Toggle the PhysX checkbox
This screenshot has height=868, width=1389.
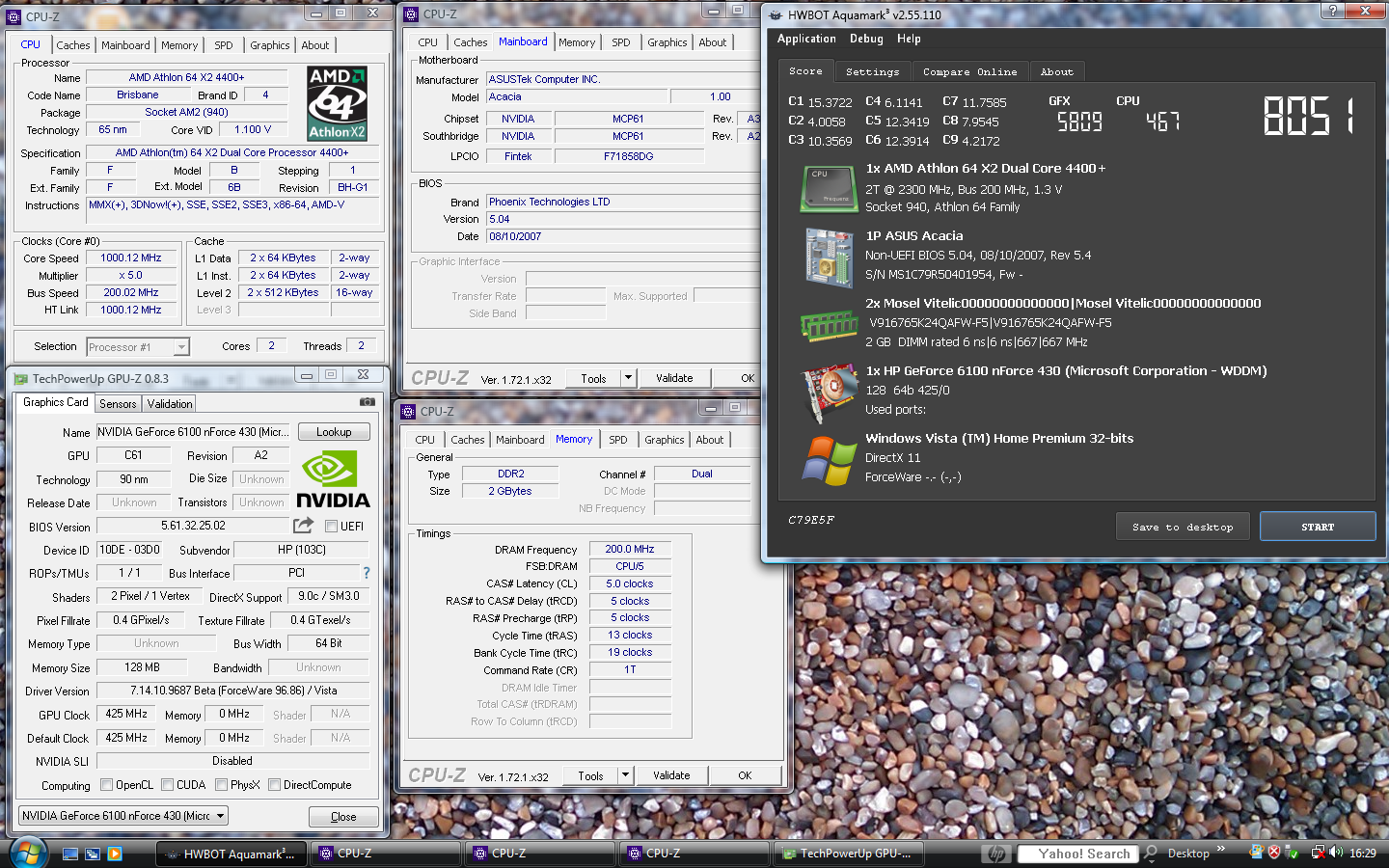[221, 785]
